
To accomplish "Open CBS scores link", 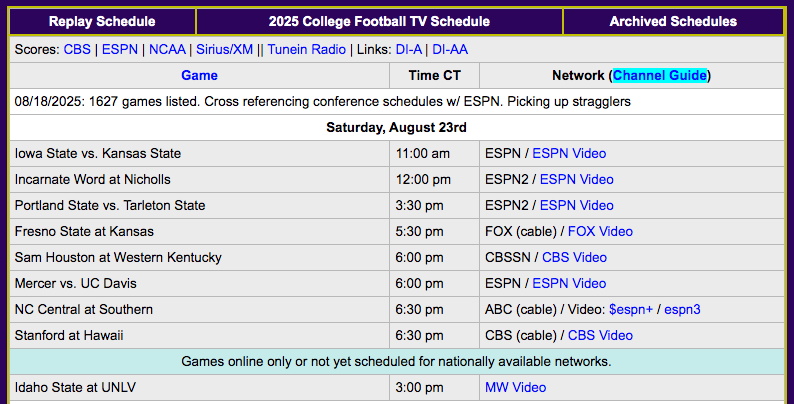I will click(77, 49).
